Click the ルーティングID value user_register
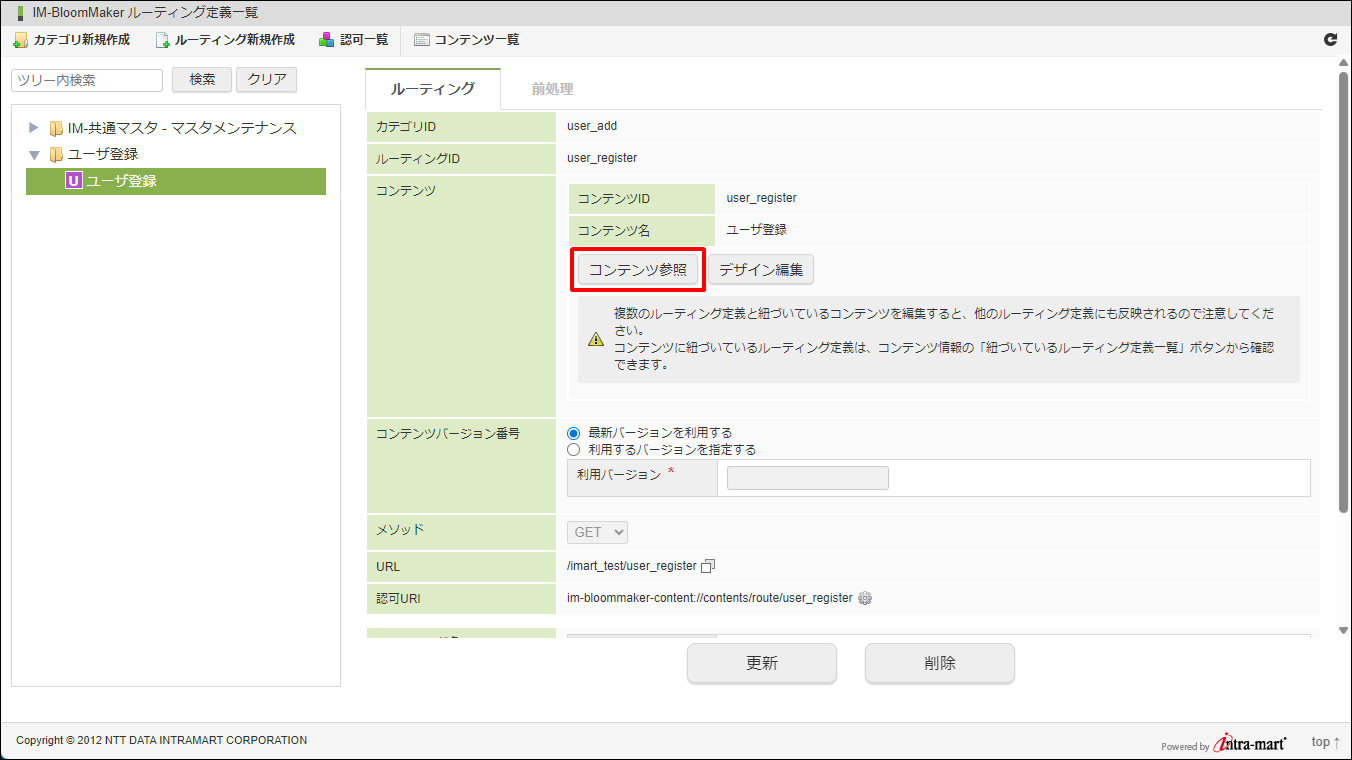Screen dimensions: 1352x760 (602, 158)
